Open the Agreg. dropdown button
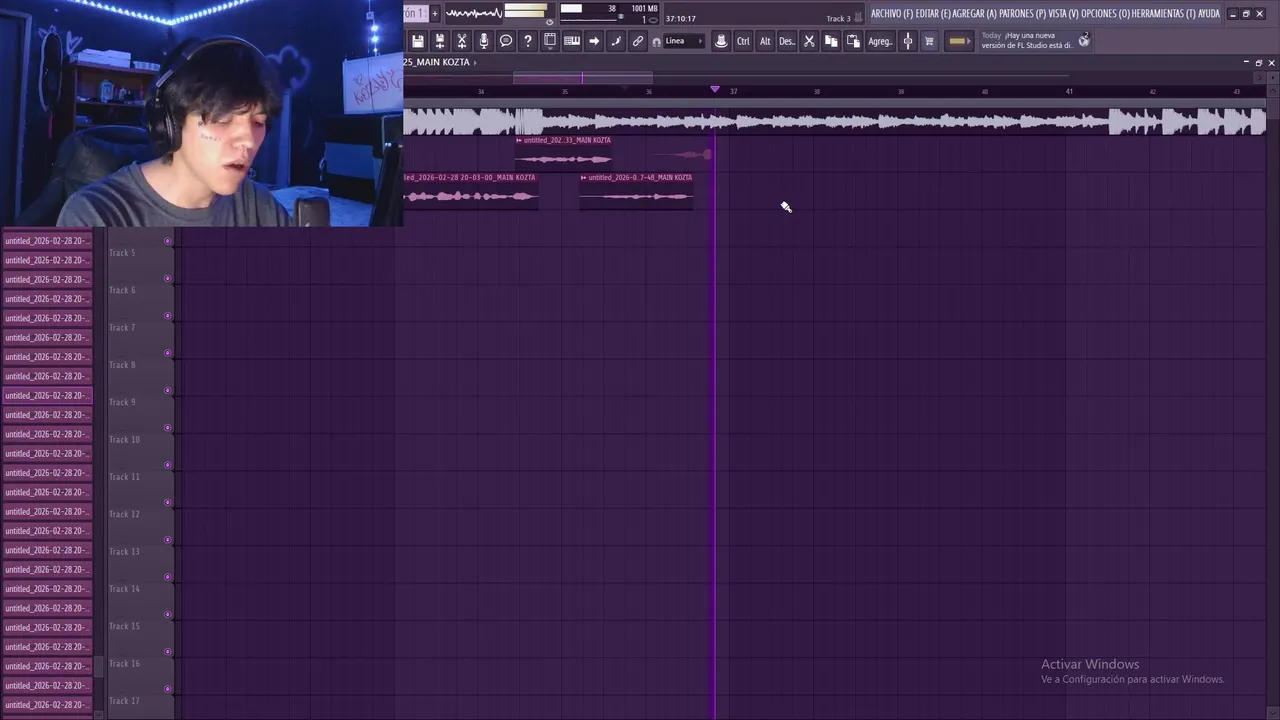 point(880,41)
